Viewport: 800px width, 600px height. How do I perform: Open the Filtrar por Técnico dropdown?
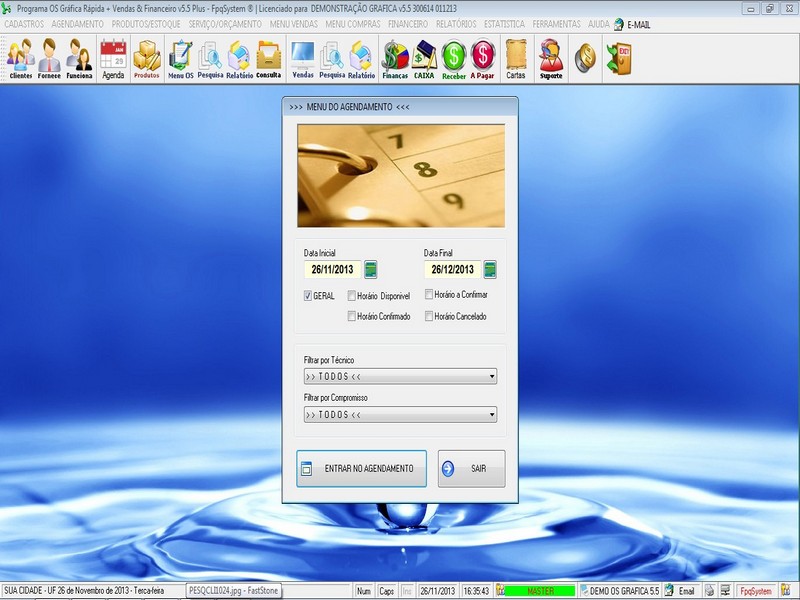[492, 375]
